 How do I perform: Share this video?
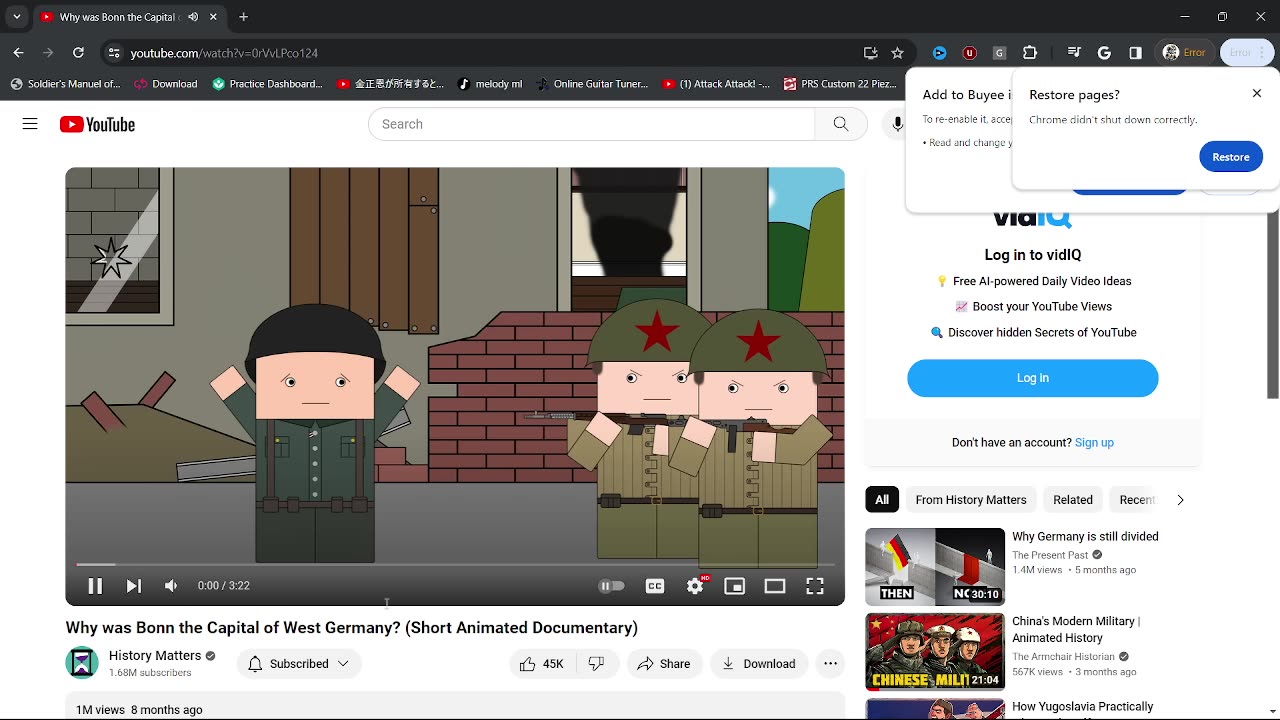[x=664, y=664]
